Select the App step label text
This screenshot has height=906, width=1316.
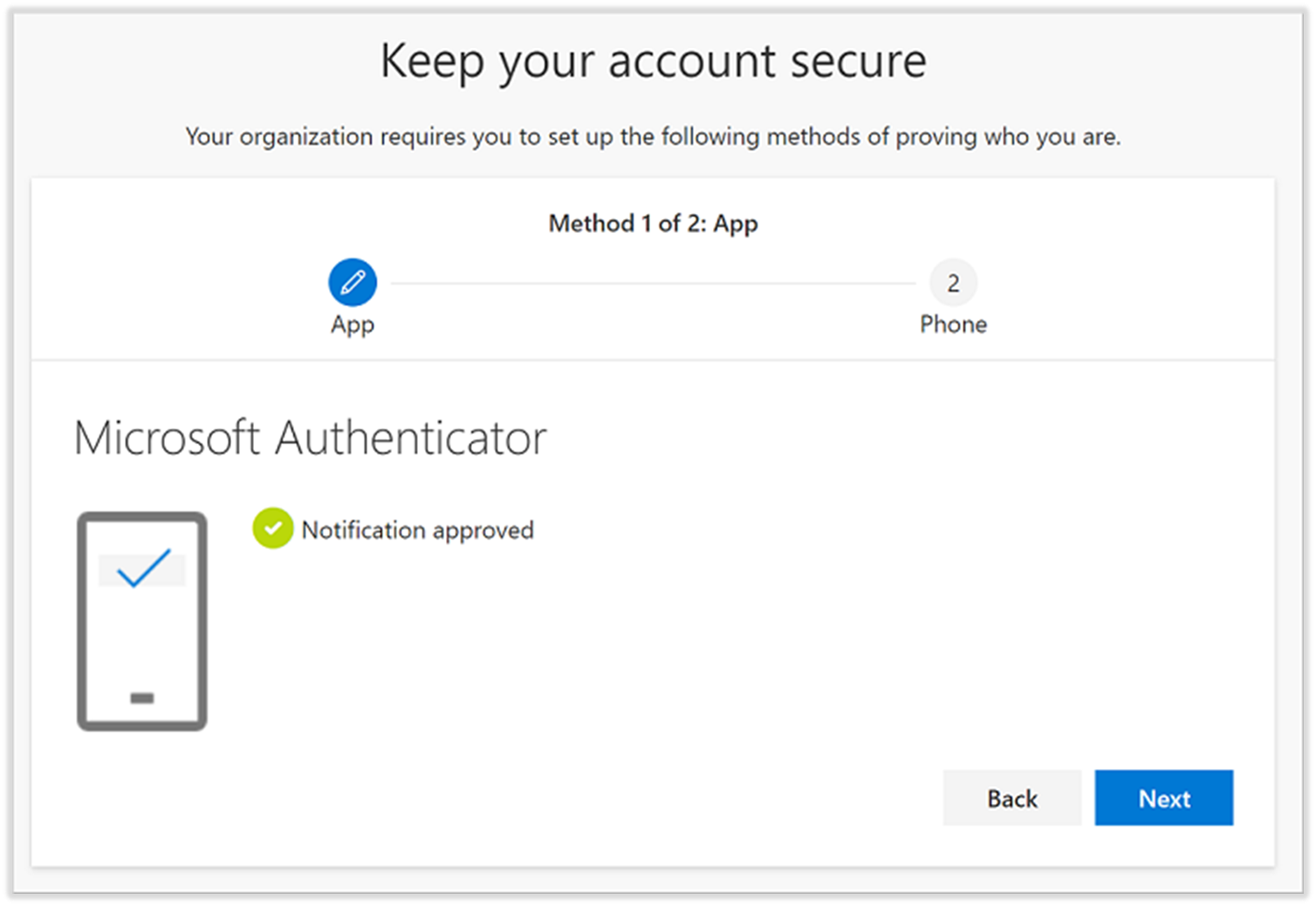pos(352,324)
